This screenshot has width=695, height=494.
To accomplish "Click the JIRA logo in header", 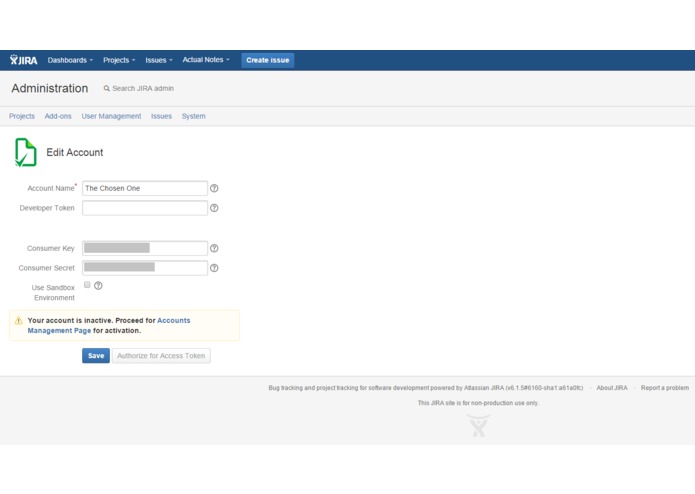I will pos(23,60).
